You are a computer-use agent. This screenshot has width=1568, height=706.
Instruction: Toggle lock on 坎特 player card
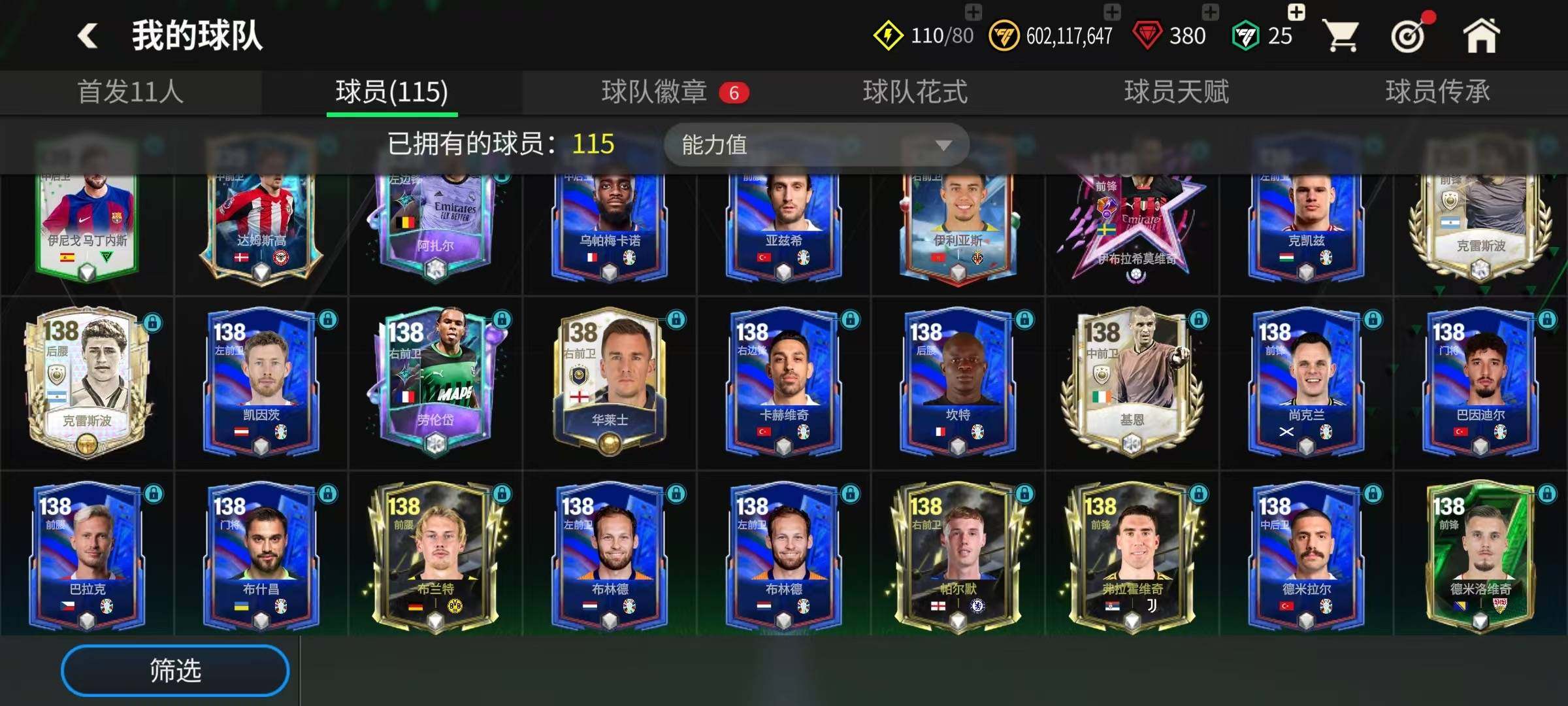coord(1024,320)
